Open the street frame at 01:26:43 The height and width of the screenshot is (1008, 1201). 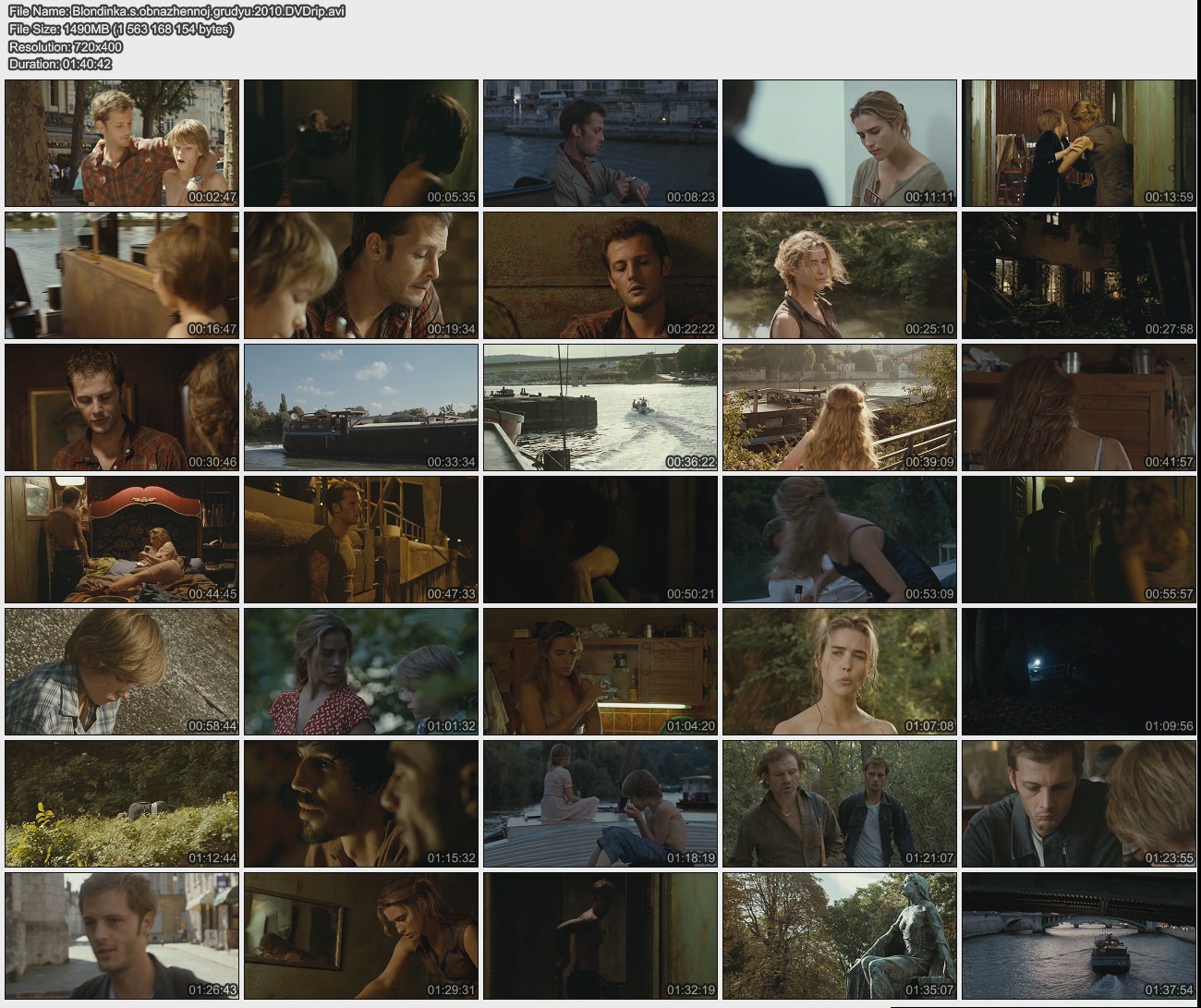(122, 936)
